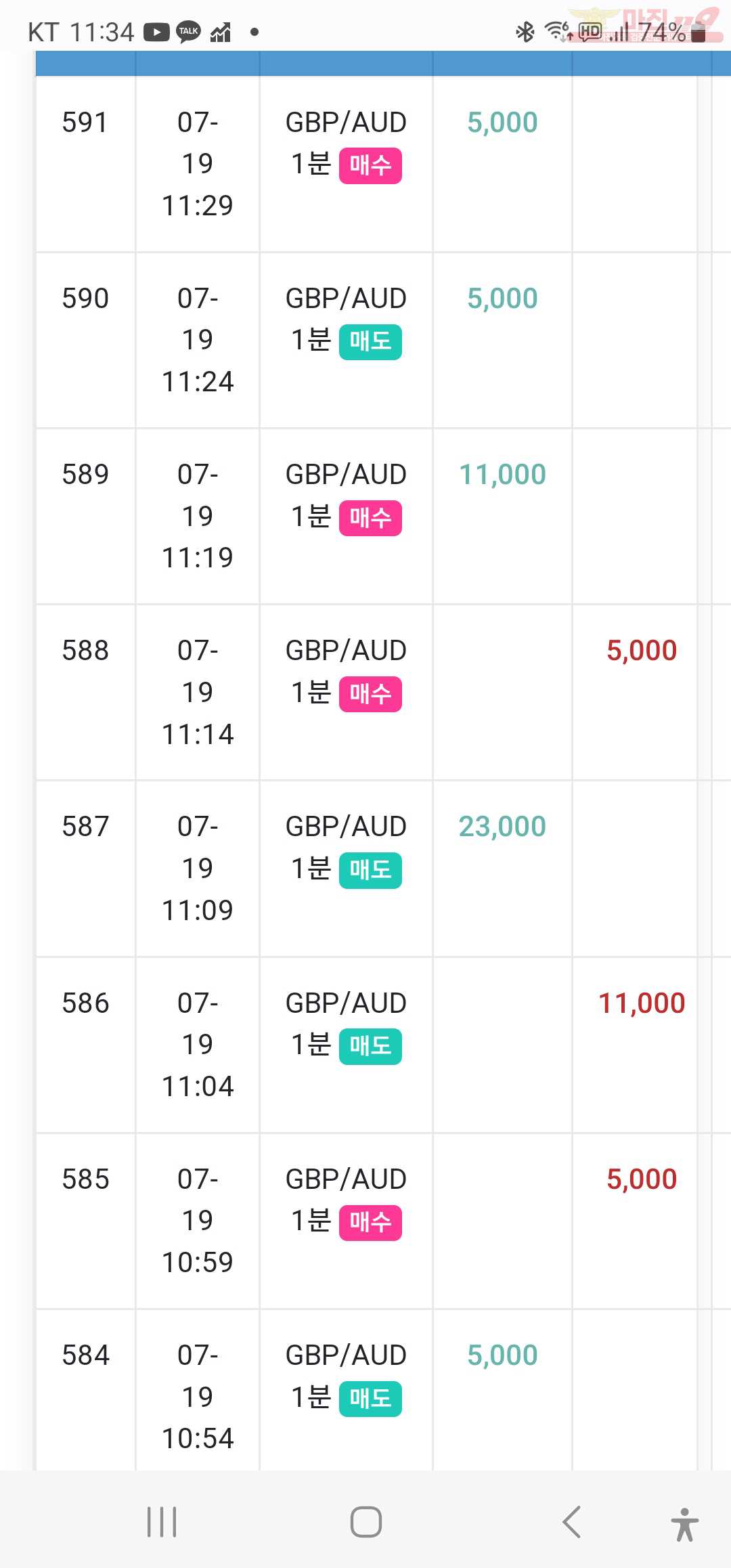Select the 23,000 profit amount in row 587

502,827
